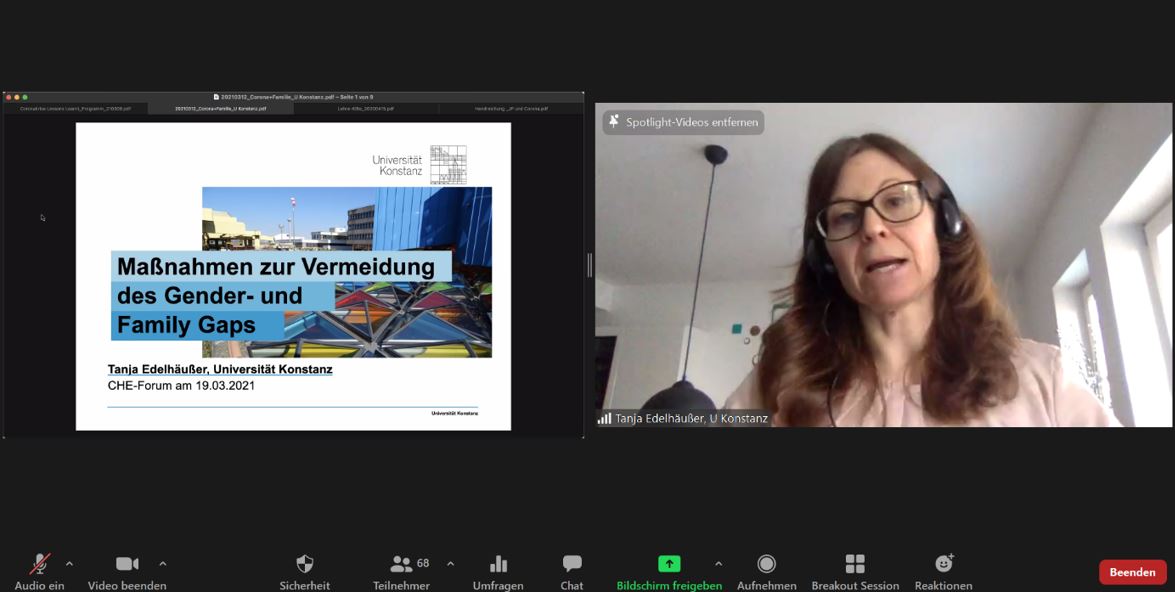Open the Umfragen polls panel
The height and width of the screenshot is (592, 1175).
click(x=498, y=564)
